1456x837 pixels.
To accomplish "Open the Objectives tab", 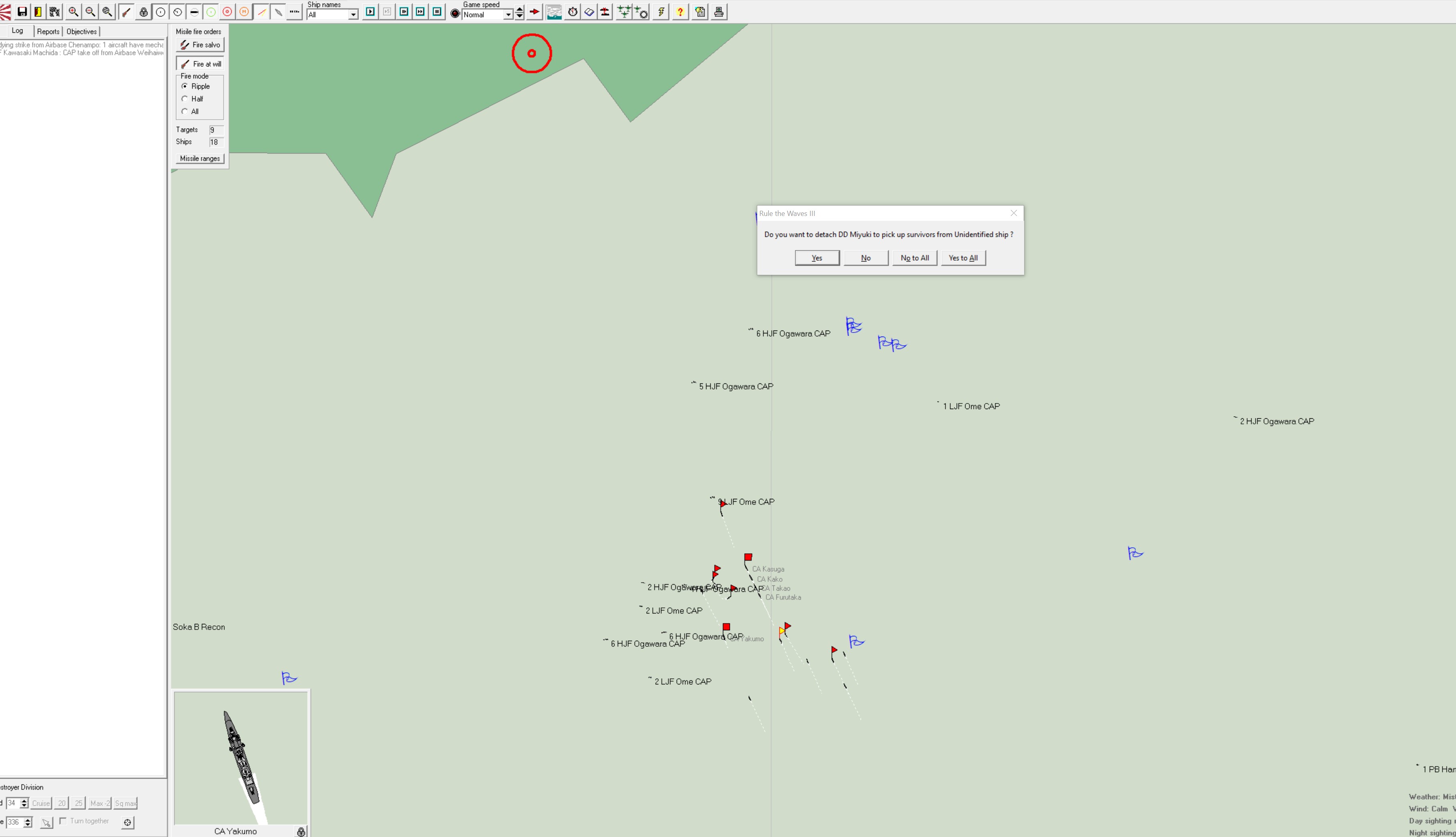I will pos(82,32).
